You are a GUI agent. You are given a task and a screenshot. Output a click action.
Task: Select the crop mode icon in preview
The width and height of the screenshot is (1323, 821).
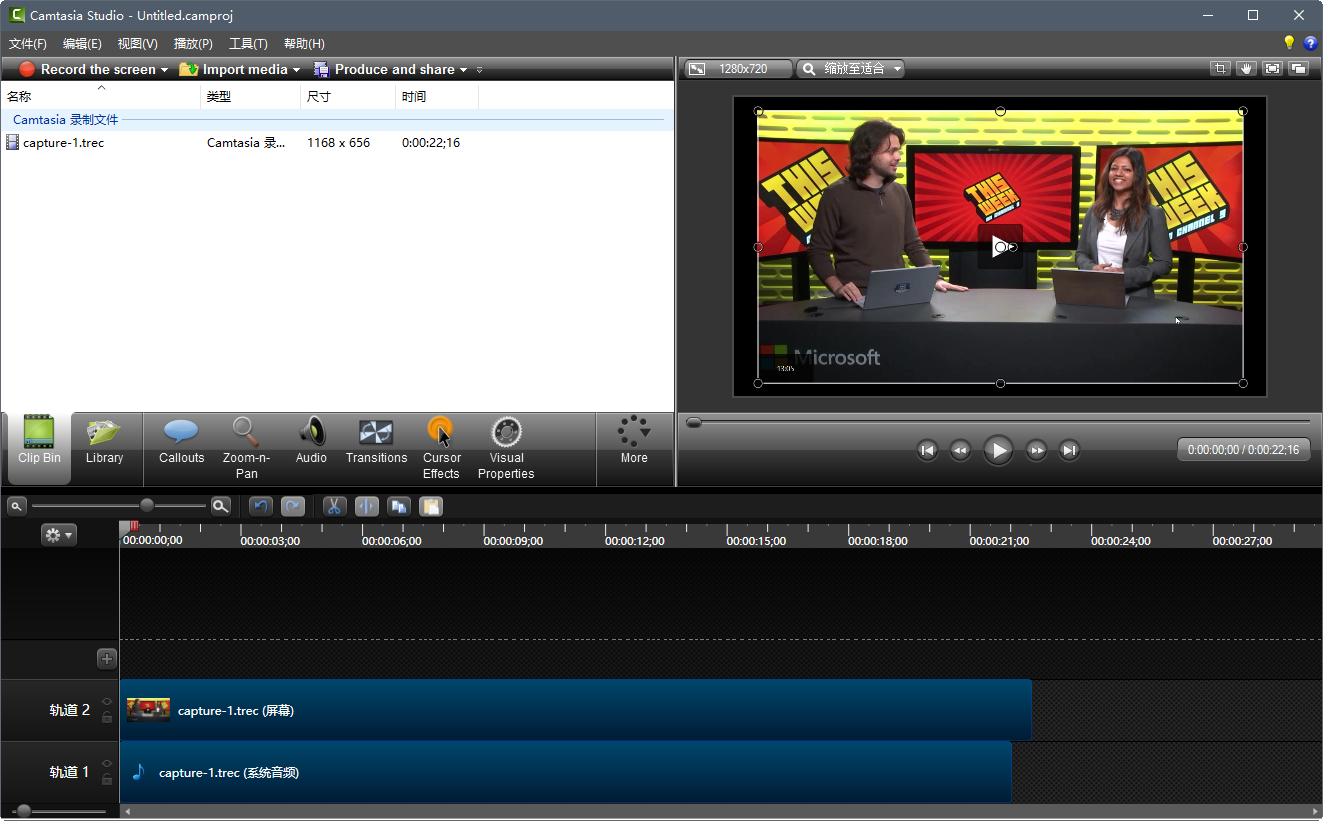tap(1219, 68)
